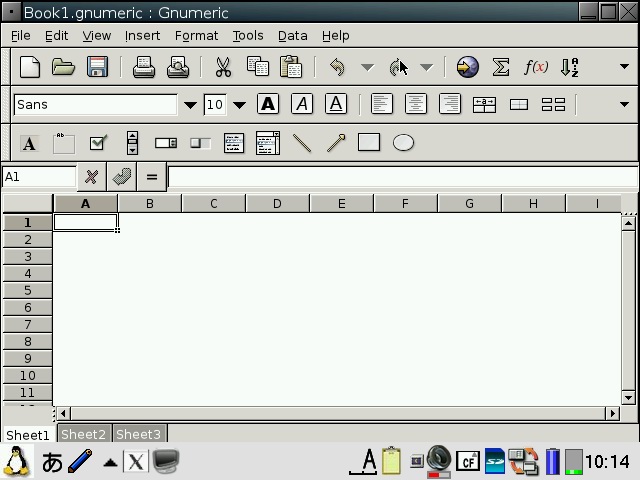Expand the Sans font name dropdown
The width and height of the screenshot is (640, 480).
pos(190,105)
